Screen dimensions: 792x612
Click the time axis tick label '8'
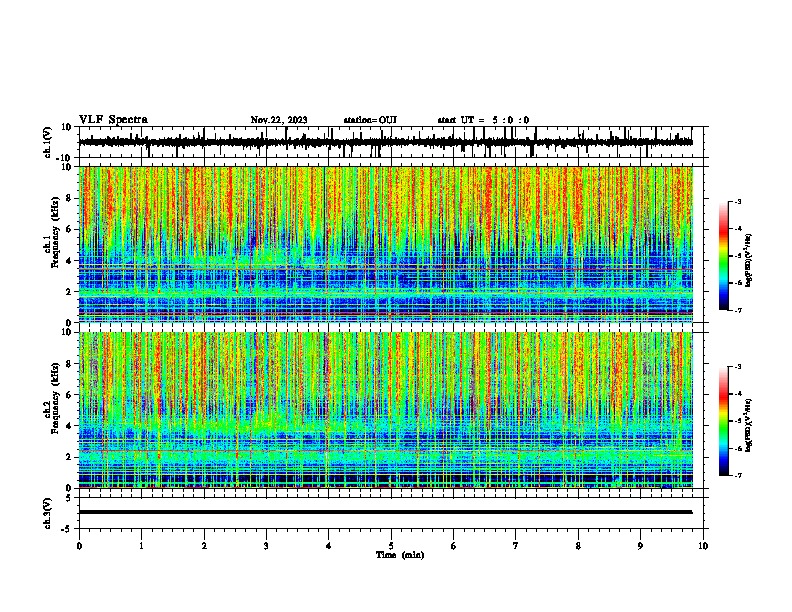(578, 546)
